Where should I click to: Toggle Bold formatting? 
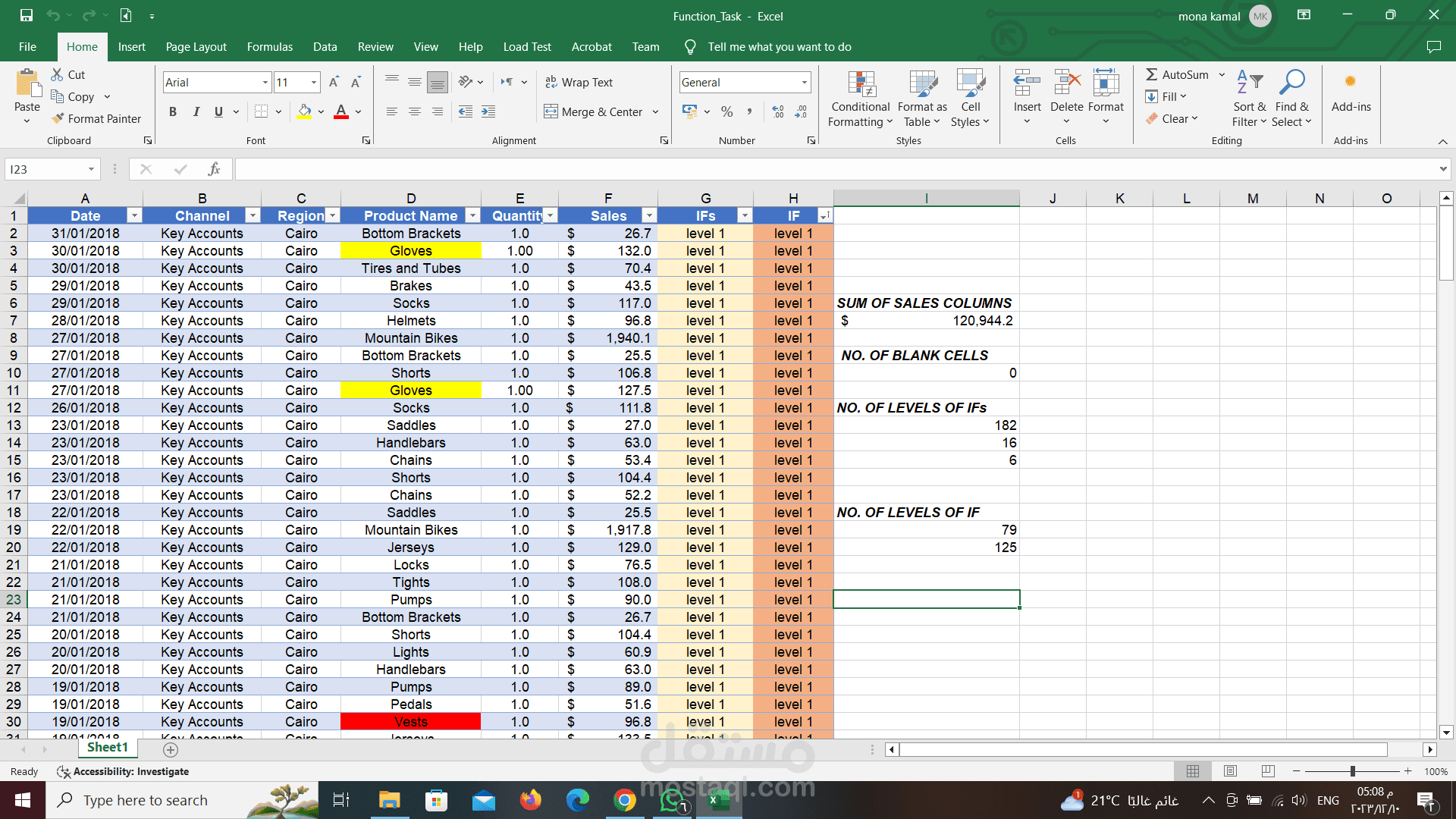tap(173, 111)
